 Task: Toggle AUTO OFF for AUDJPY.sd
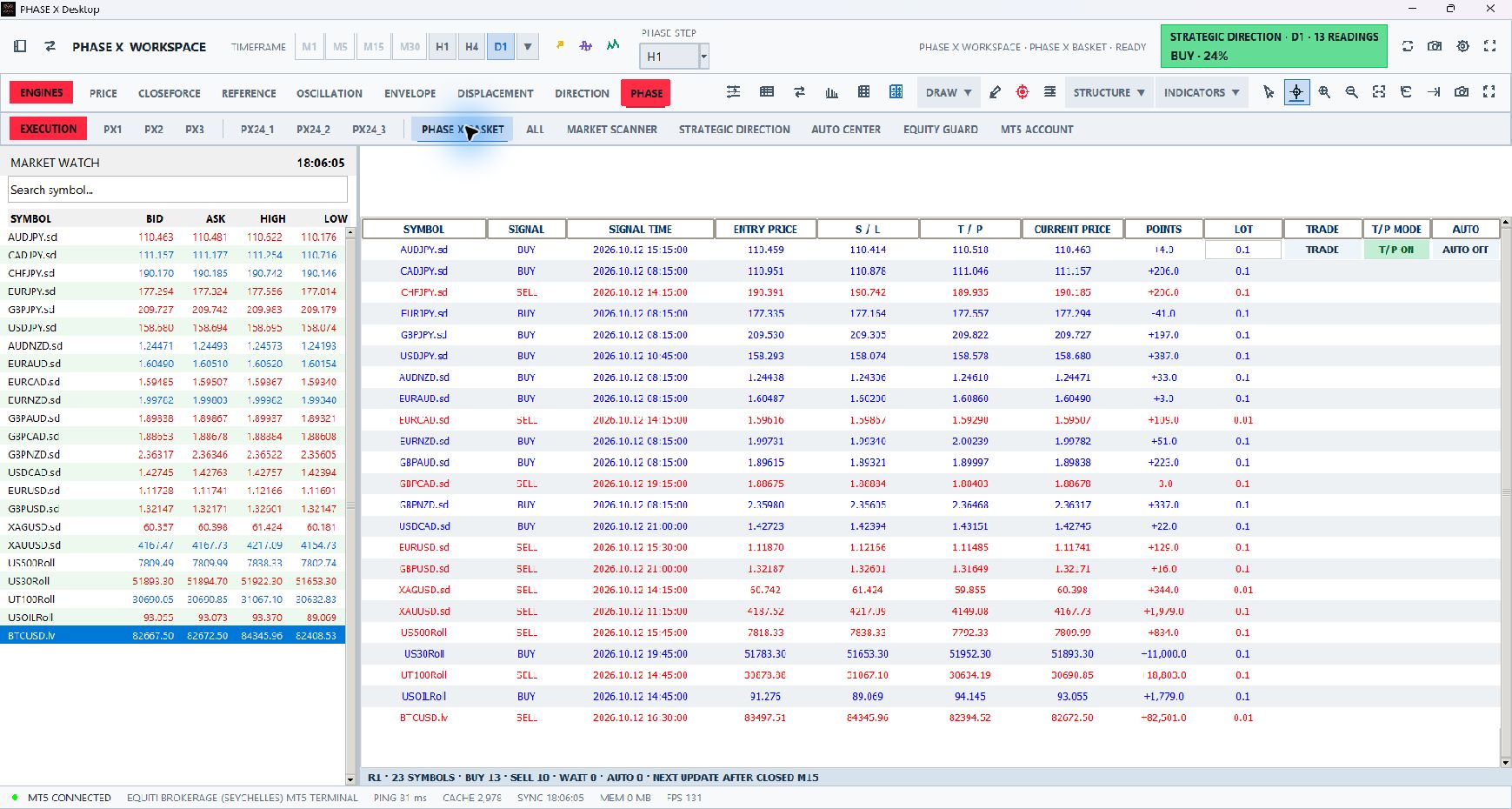pyautogui.click(x=1465, y=250)
